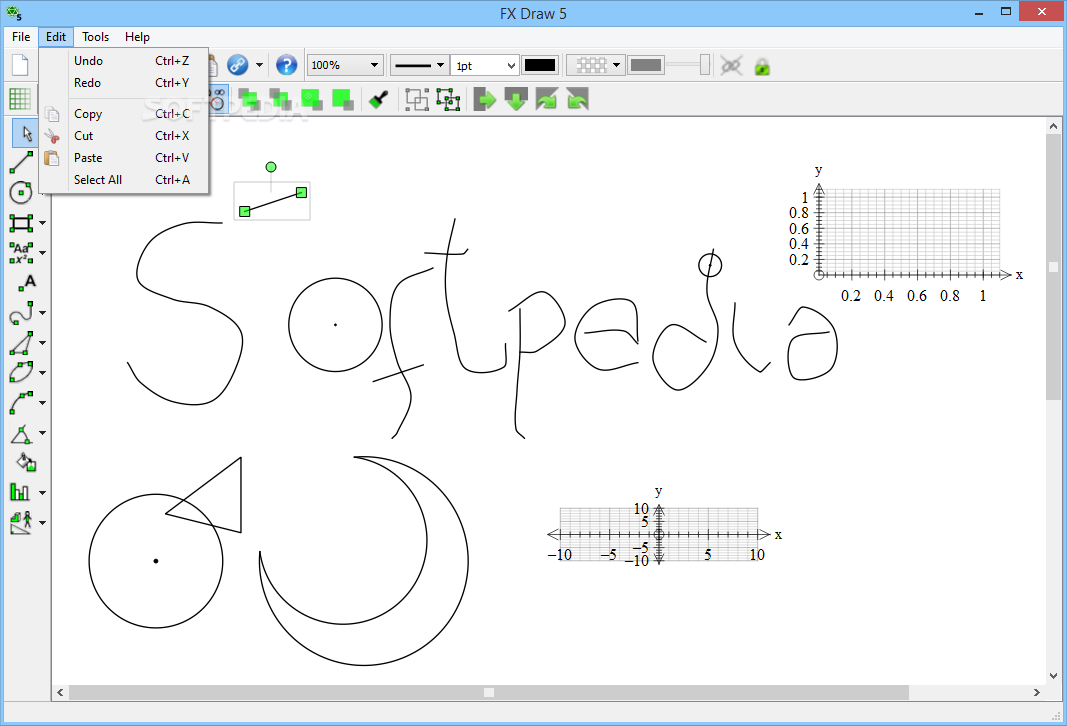Choose Undo from the Edit menu
This screenshot has width=1067, height=726.
coord(124,61)
